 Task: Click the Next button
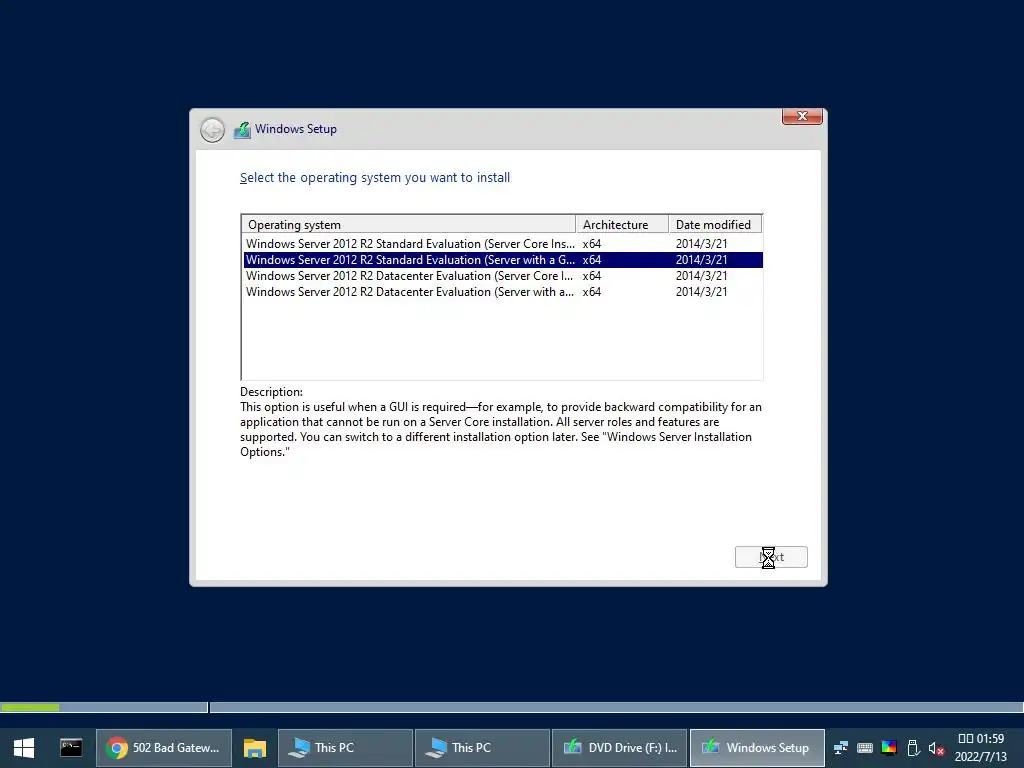click(x=771, y=557)
